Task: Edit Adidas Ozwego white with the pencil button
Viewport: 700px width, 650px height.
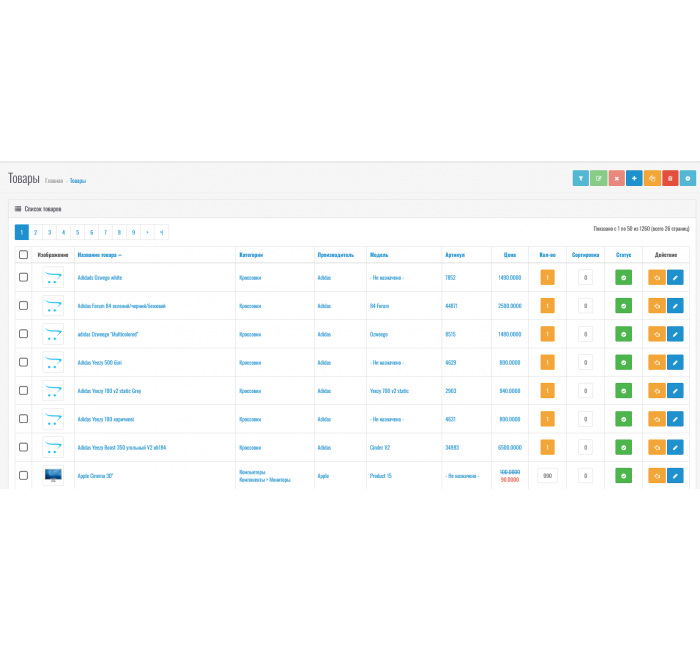Action: pyautogui.click(x=675, y=277)
